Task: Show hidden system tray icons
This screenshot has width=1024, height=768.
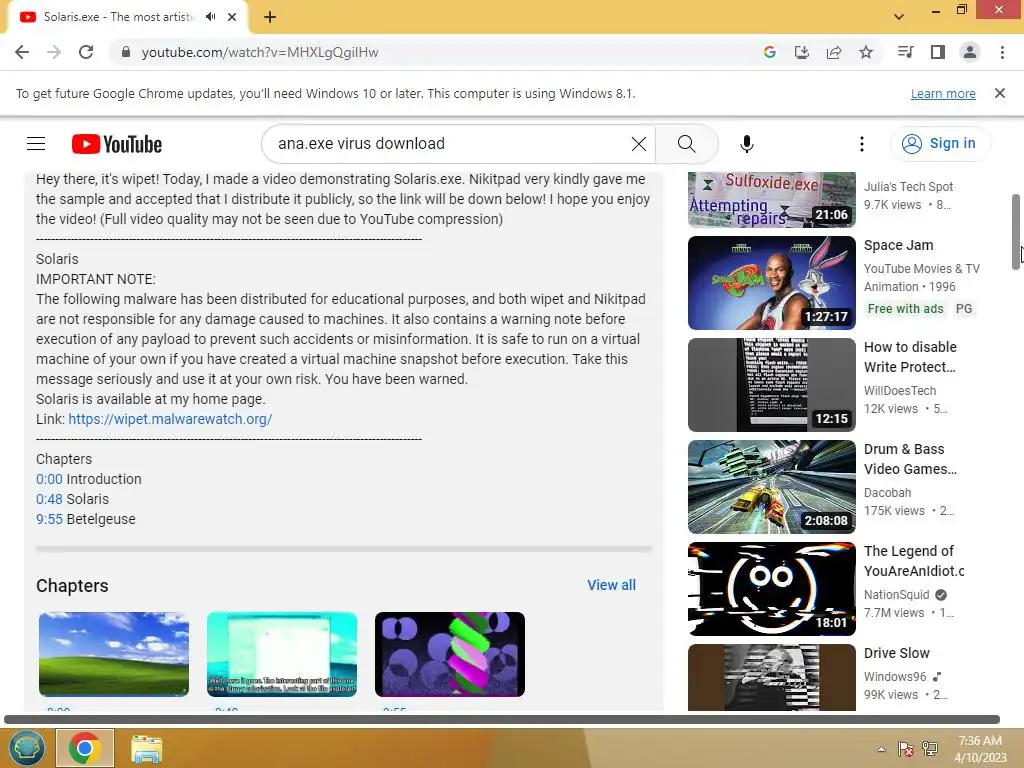Action: (881, 749)
